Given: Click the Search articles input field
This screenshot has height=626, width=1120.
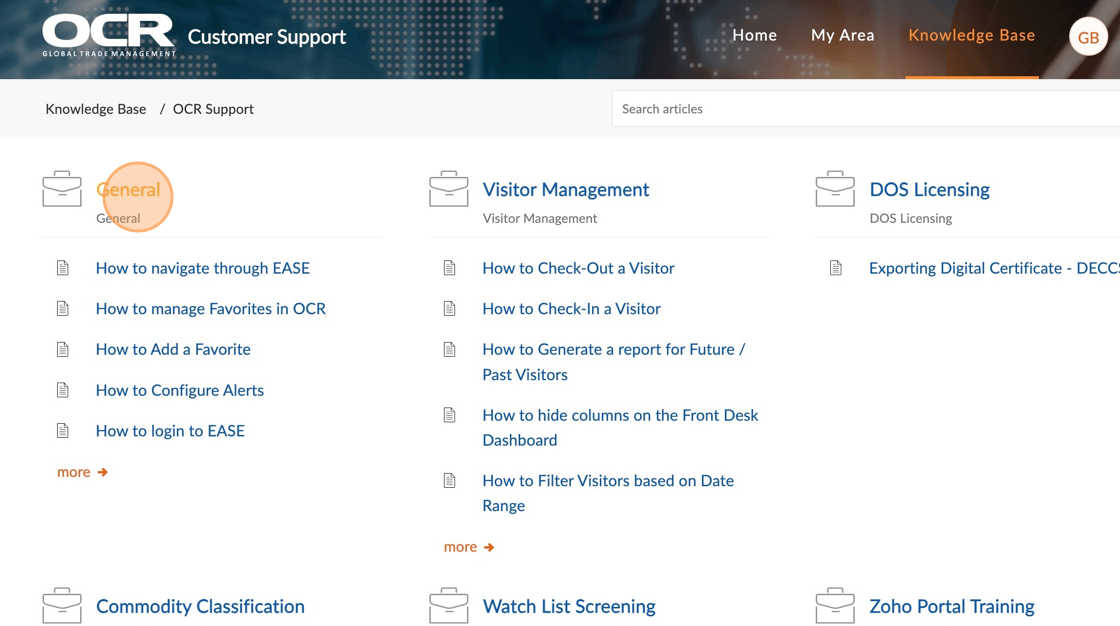Looking at the screenshot, I should coord(865,109).
